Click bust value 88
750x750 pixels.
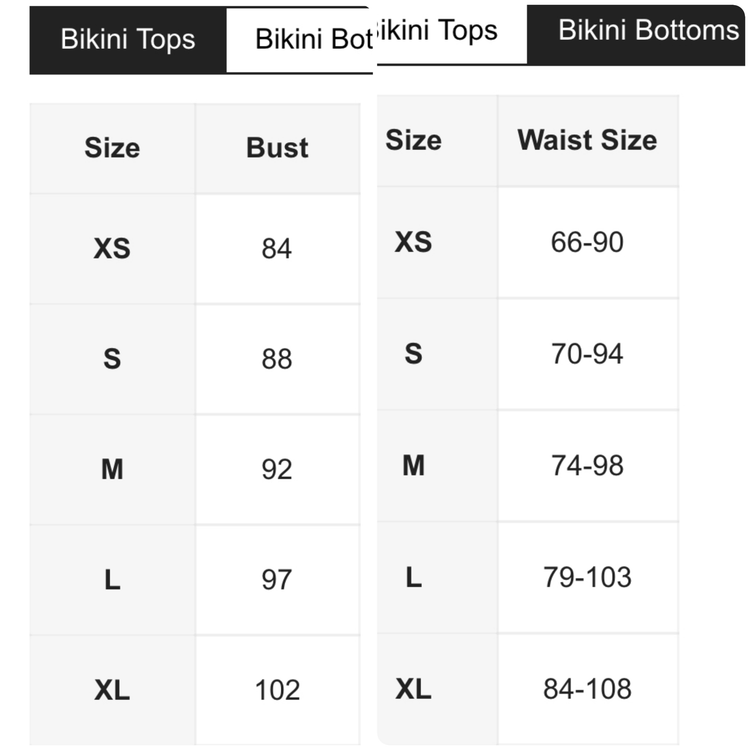277,359
